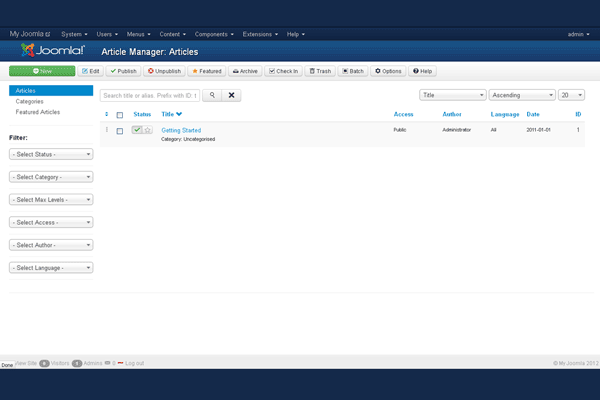This screenshot has height=400, width=600.
Task: Open the Content menu
Action: pos(173,34)
